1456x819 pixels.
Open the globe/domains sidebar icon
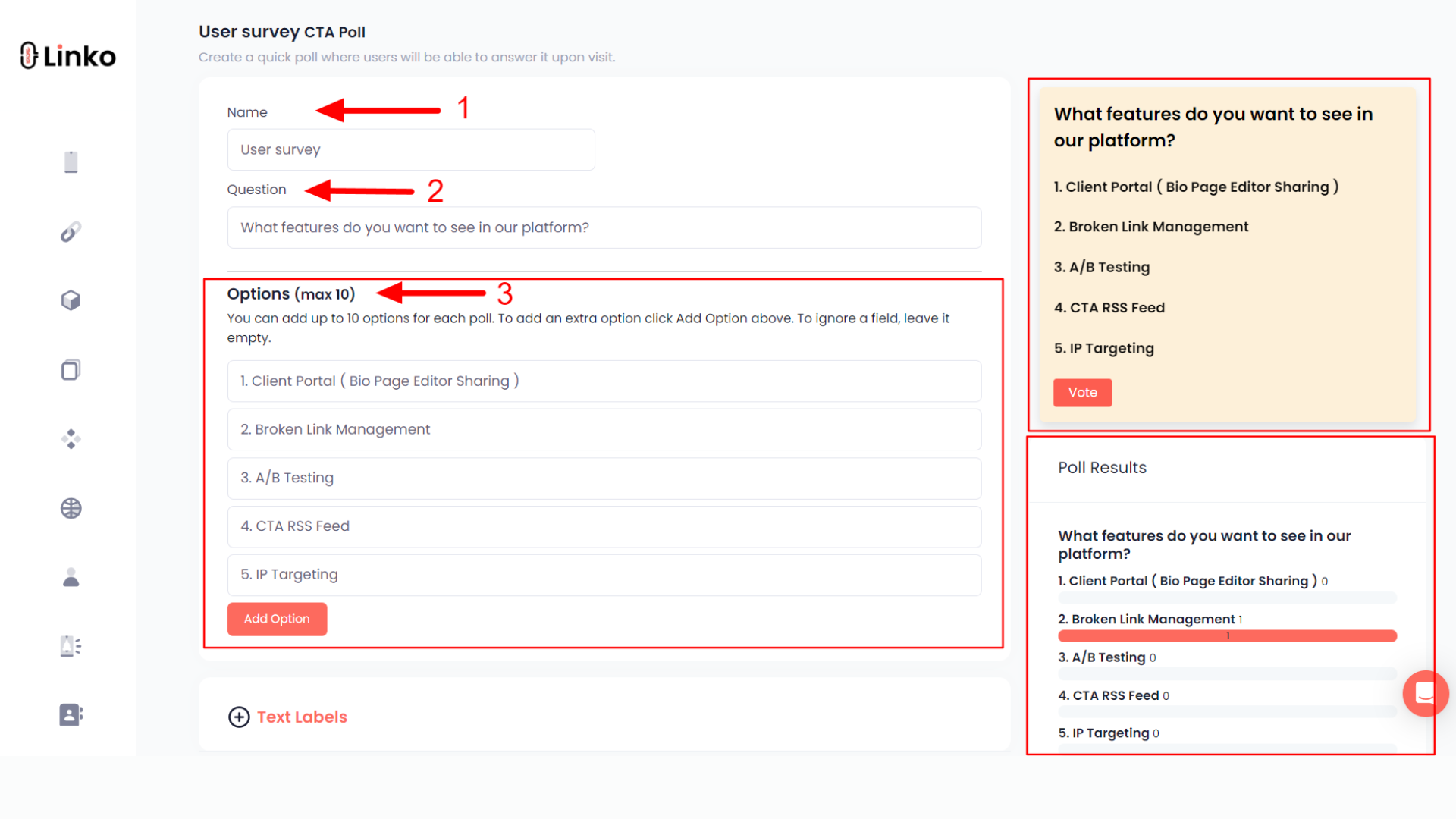[70, 508]
